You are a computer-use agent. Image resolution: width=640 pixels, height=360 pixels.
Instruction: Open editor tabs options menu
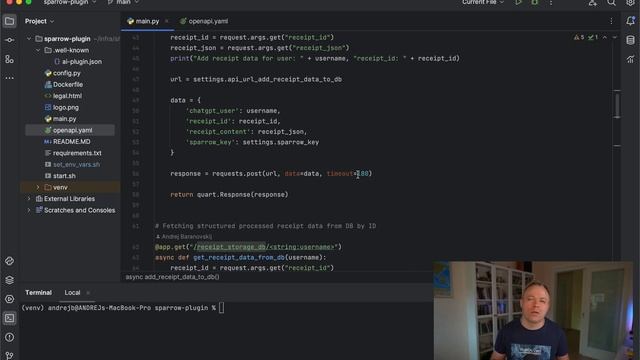[611, 21]
